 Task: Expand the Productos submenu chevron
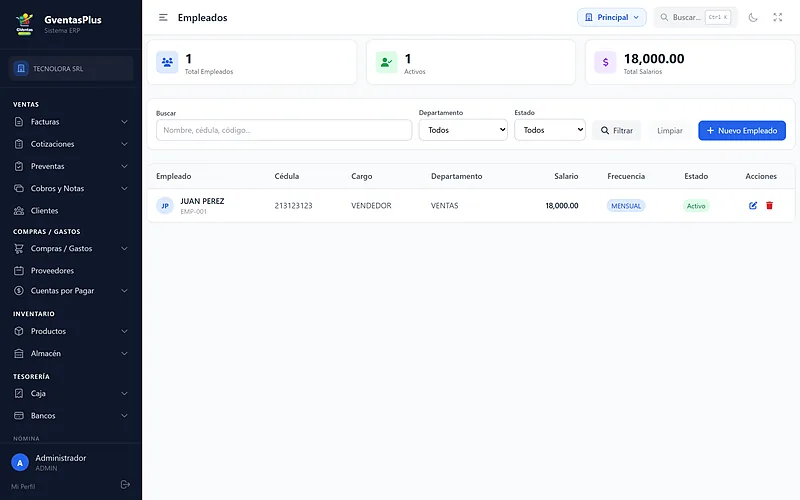tap(124, 331)
